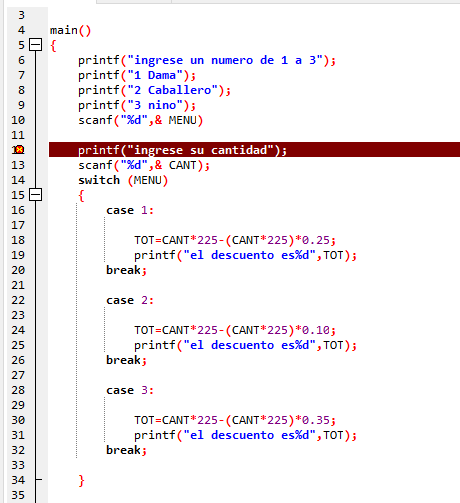Click the TOT formula with 0.25 discount
Viewport: 460px width, 503px height.
[x=235, y=240]
